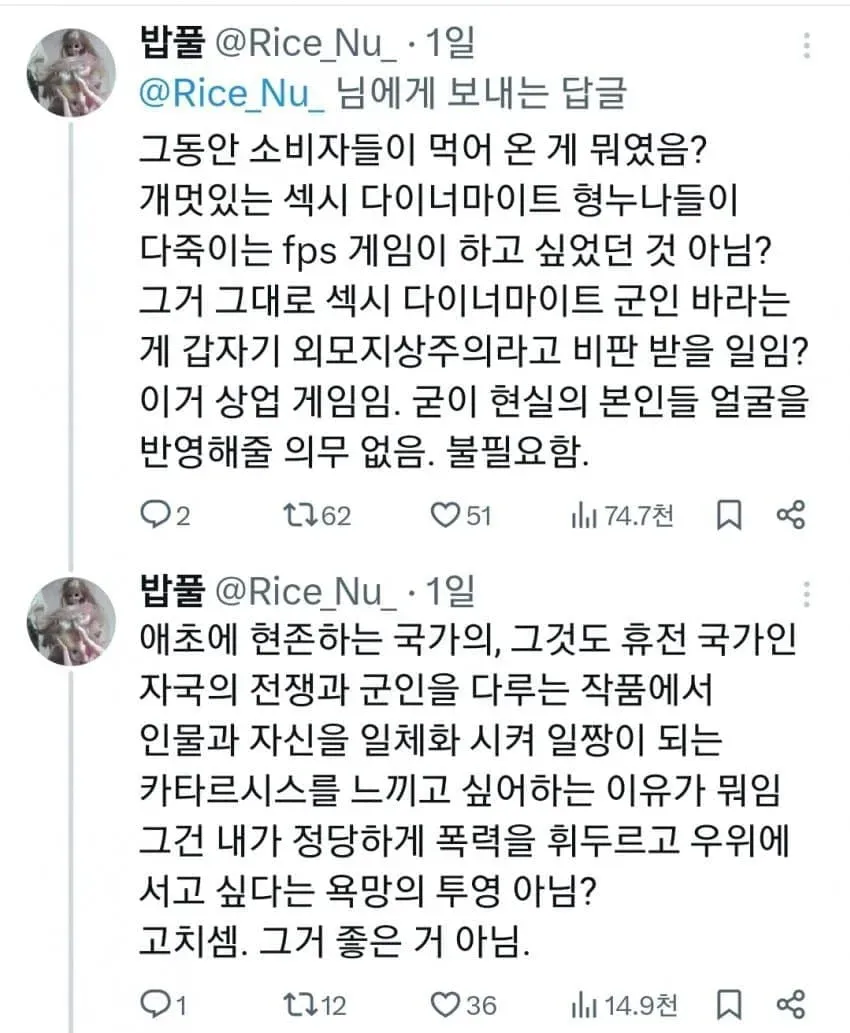Screen dimensions: 850x1033
Task: Open the reply thread of second tweet
Action: tap(163, 1005)
